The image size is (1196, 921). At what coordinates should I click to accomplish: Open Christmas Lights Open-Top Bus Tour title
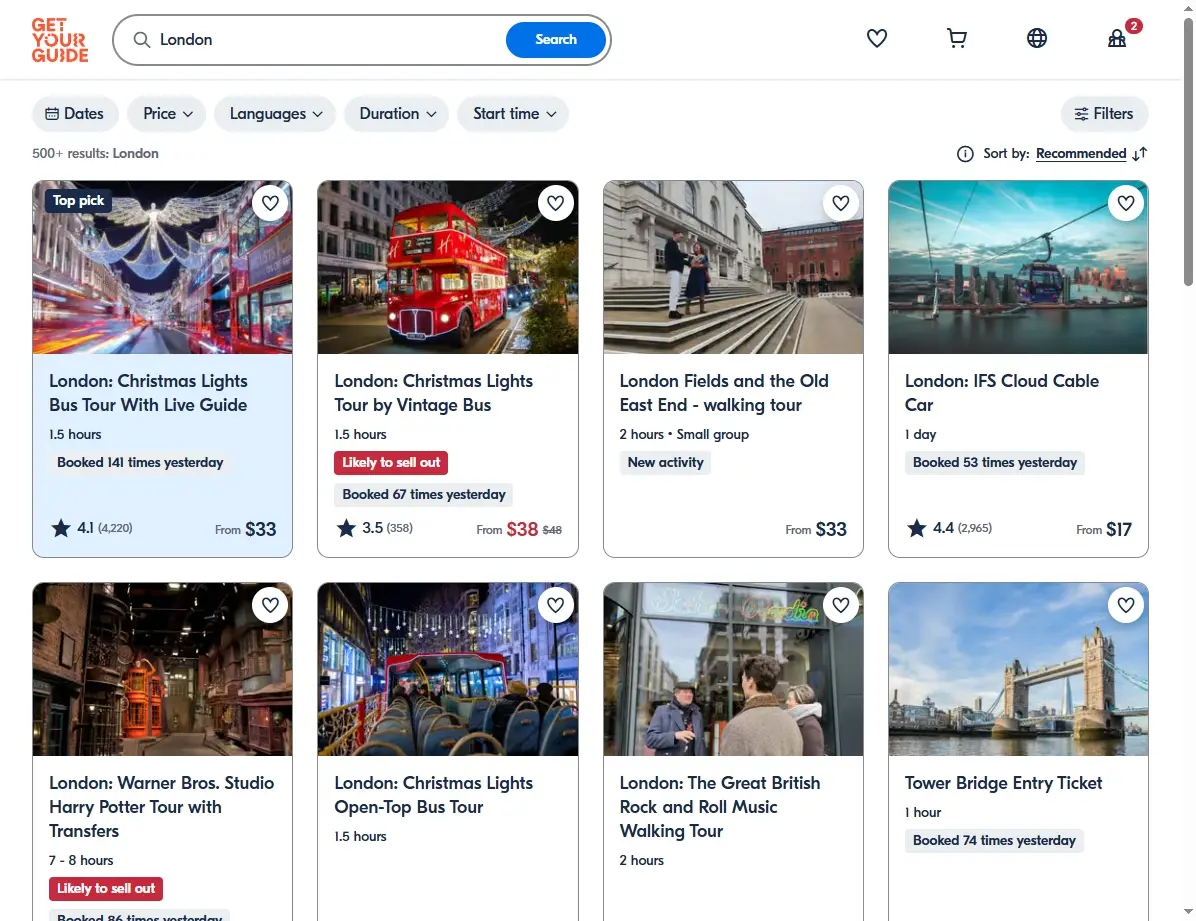433,795
